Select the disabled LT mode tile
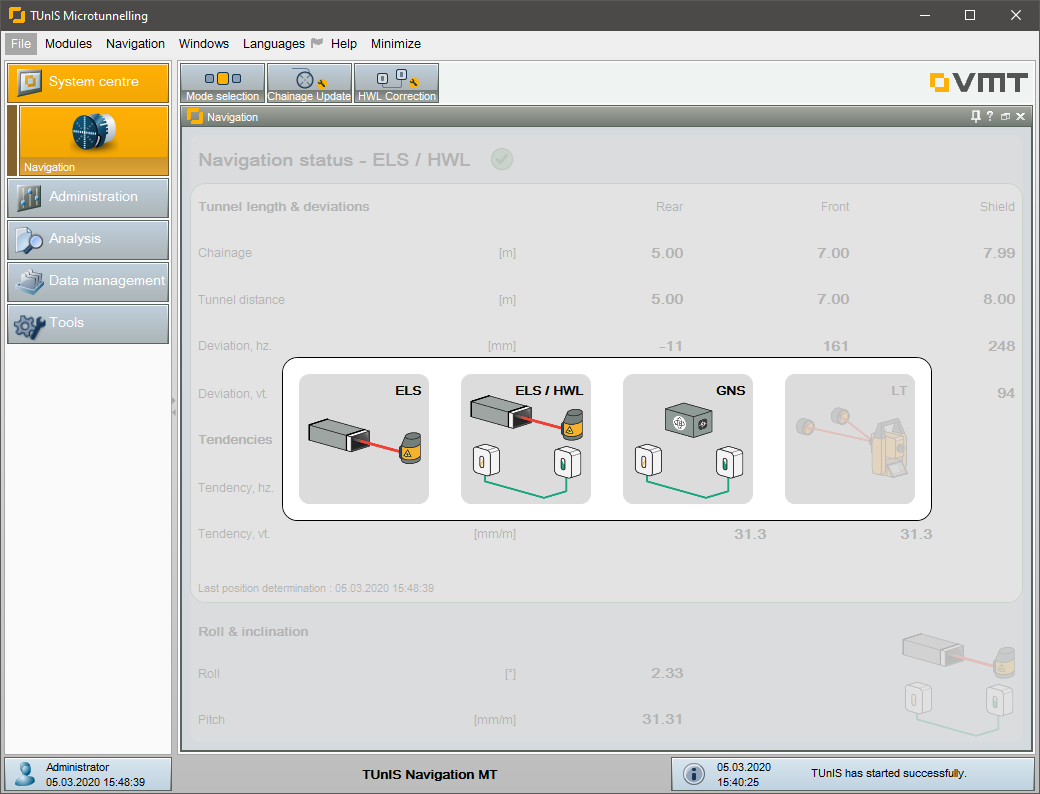This screenshot has height=794, width=1040. [850, 438]
